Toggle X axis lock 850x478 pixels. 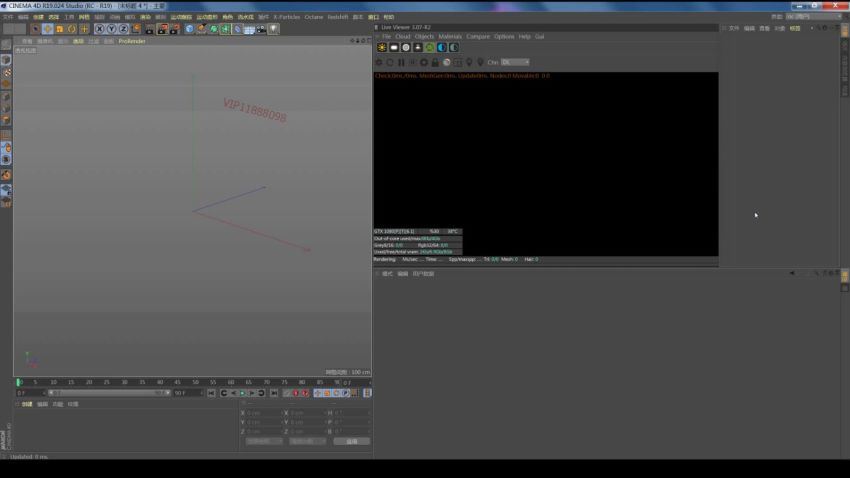point(99,29)
